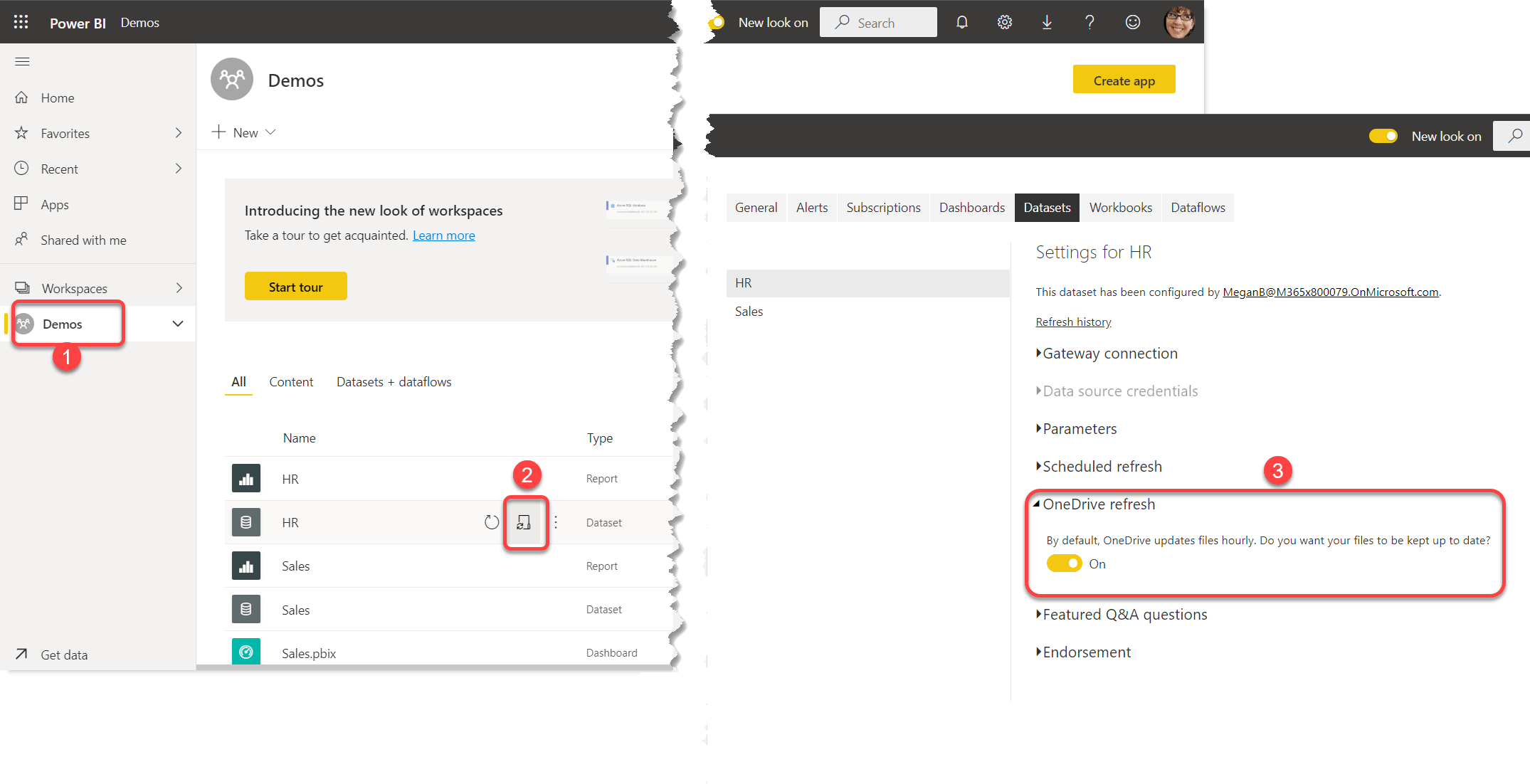Click the Favorites star icon
The width and height of the screenshot is (1530, 784).
pyautogui.click(x=22, y=133)
